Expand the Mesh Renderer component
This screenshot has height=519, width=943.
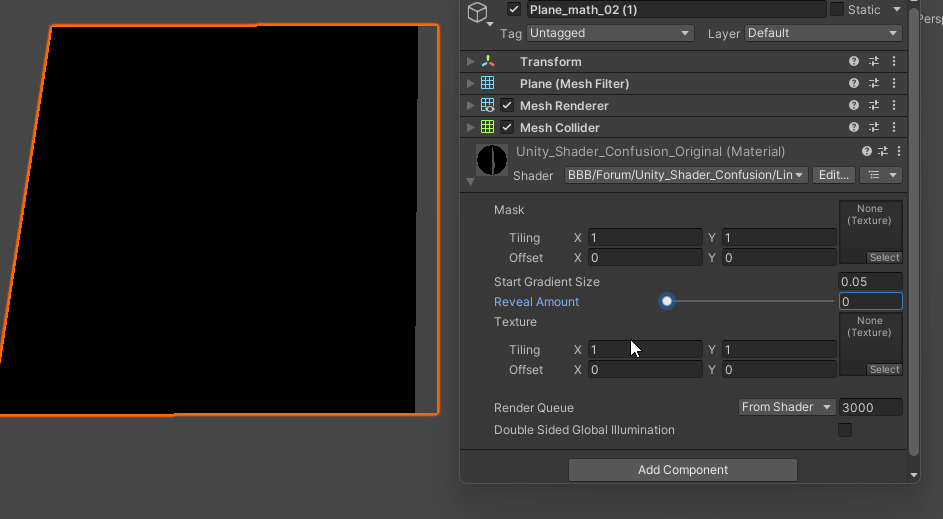[471, 105]
